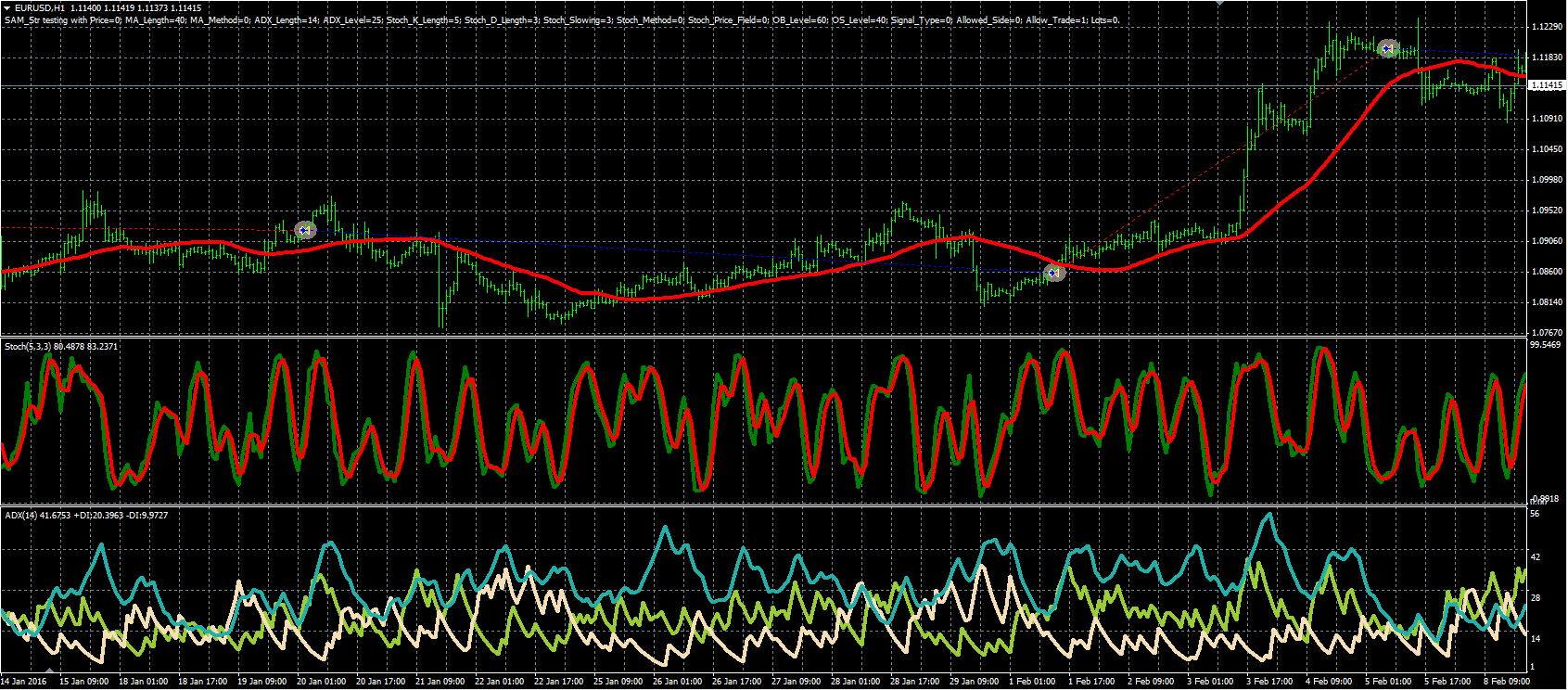Screen dimensions: 1568x690
Task: Click the 56 level on ADX scale
Action: click(1536, 514)
